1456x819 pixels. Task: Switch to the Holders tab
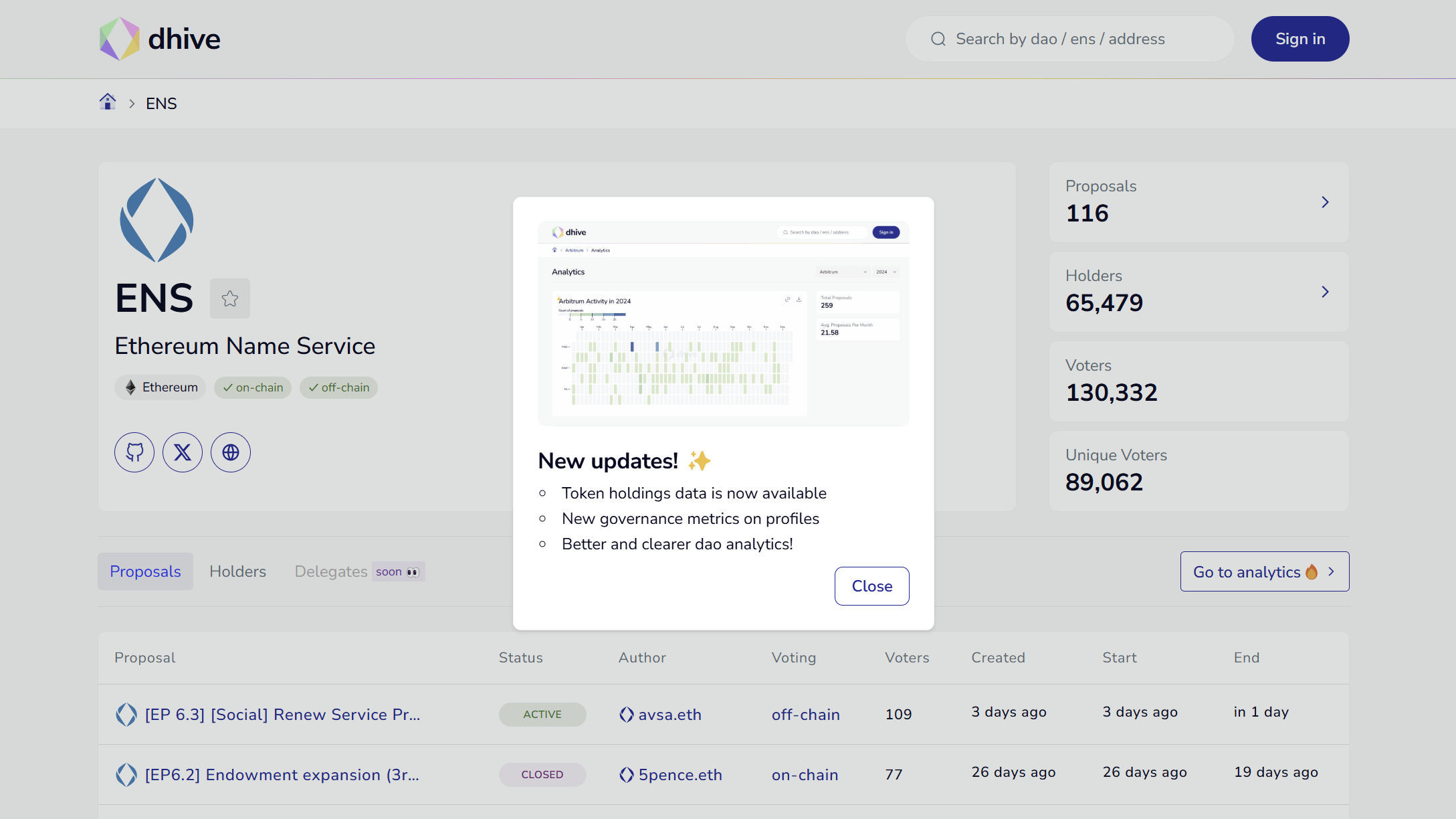point(237,571)
